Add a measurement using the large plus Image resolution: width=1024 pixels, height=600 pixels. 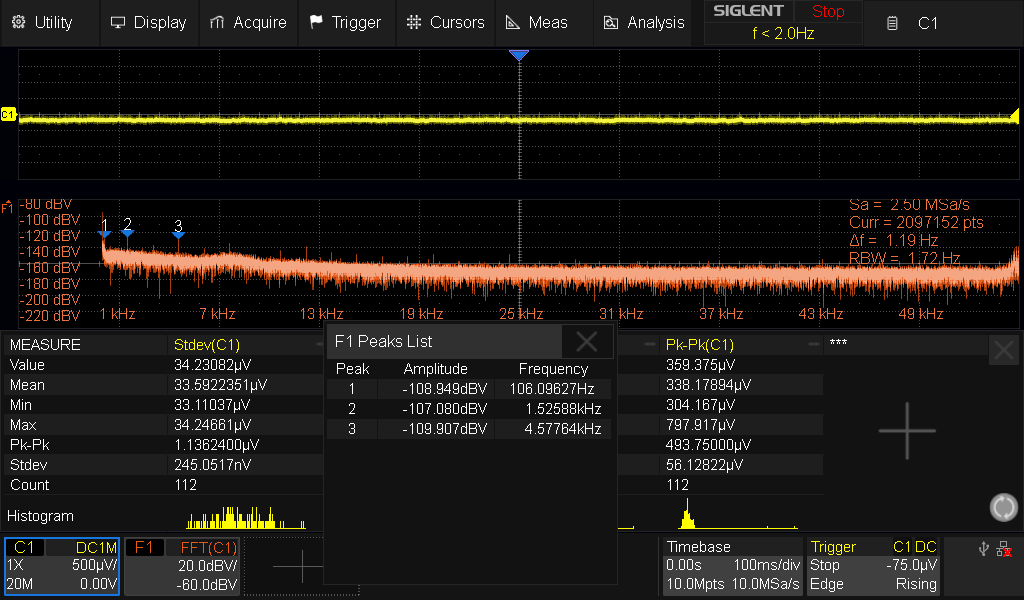(906, 430)
